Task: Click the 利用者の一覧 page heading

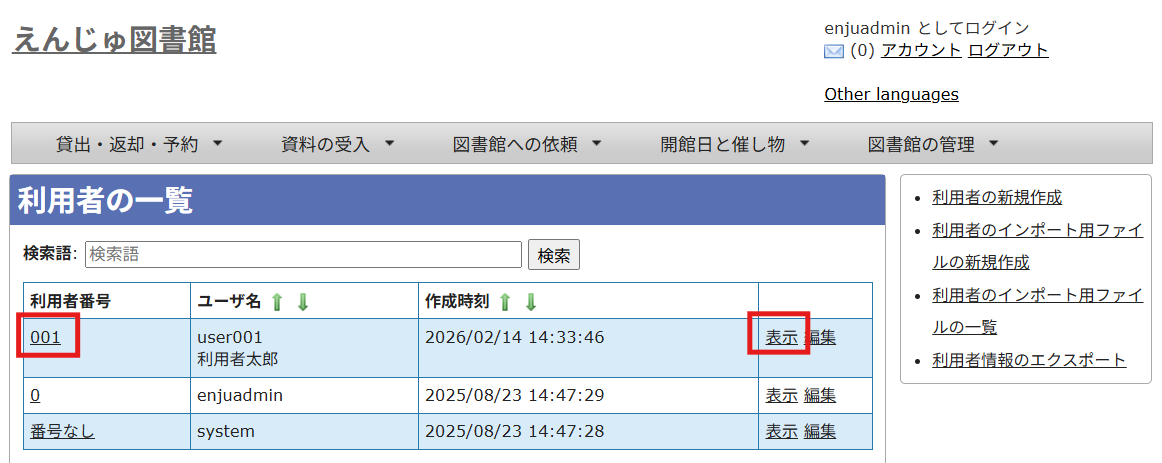Action: point(104,200)
